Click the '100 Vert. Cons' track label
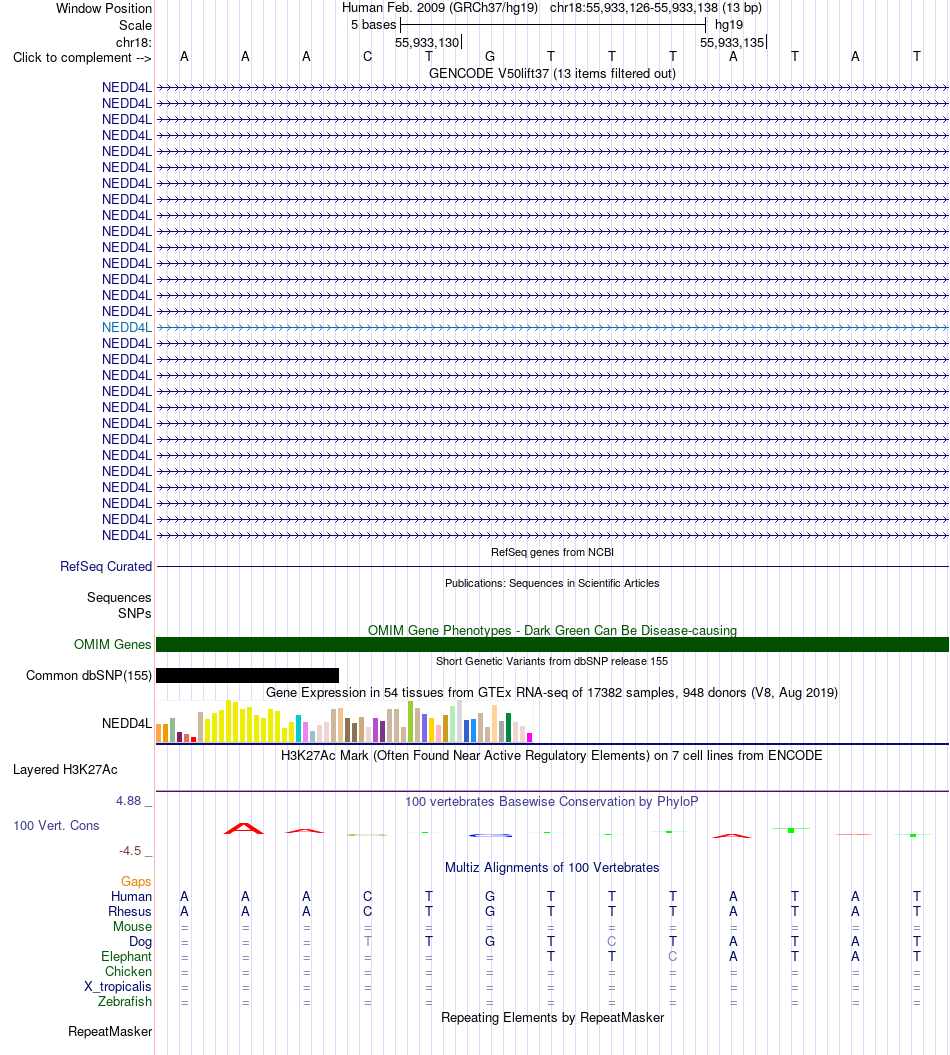This screenshot has width=950, height=1055. pyautogui.click(x=57, y=826)
